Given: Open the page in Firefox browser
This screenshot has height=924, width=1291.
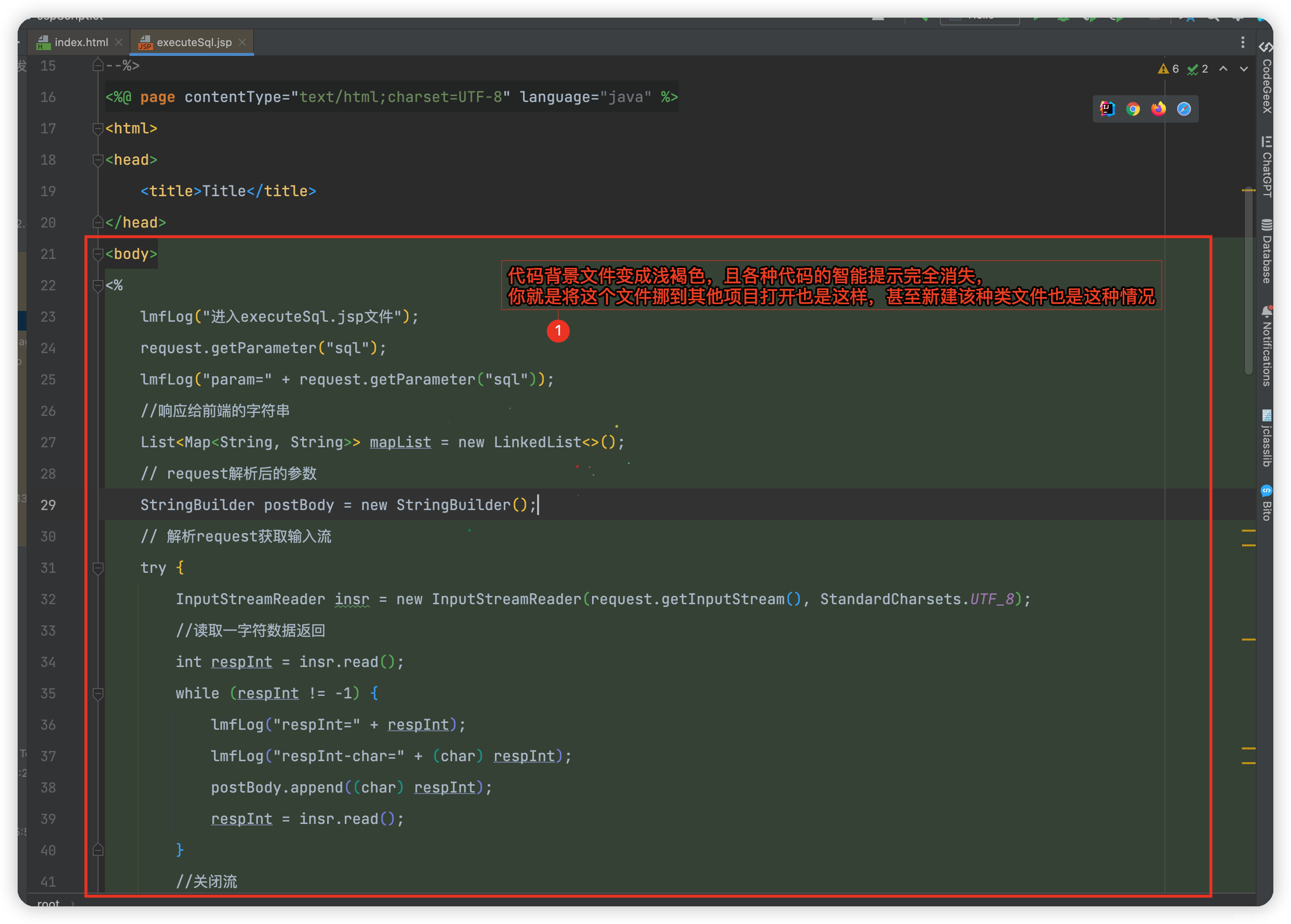Looking at the screenshot, I should click(1158, 109).
